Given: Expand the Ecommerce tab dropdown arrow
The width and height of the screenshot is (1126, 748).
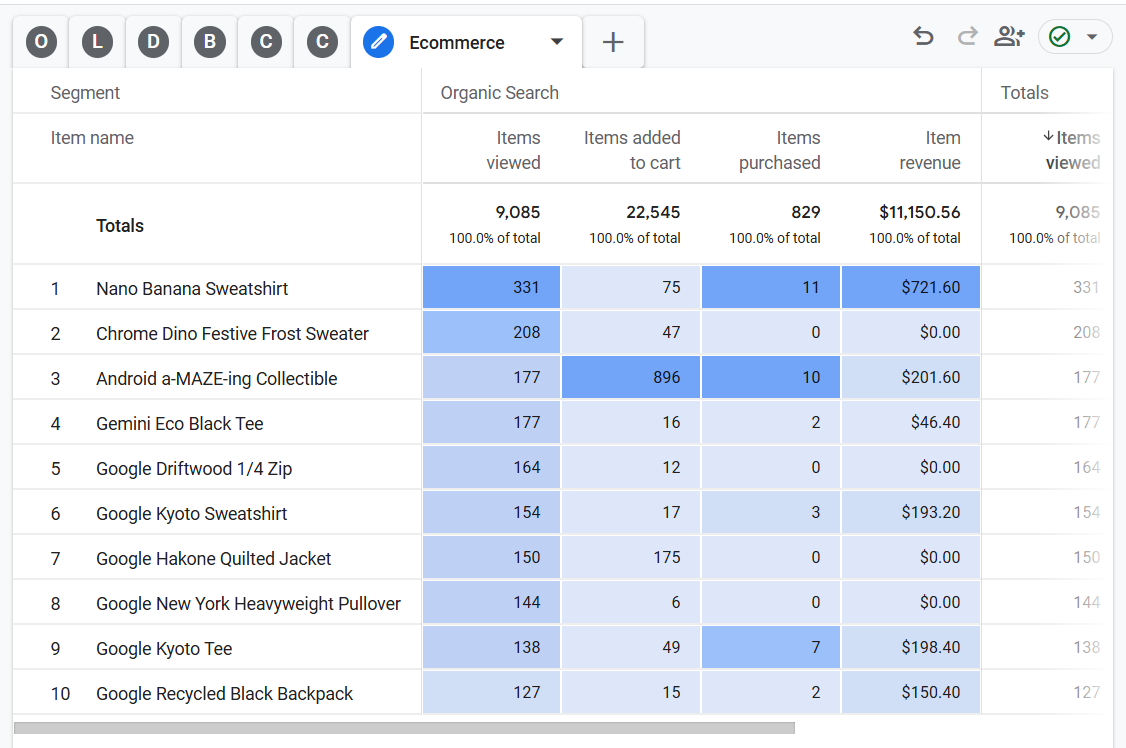Looking at the screenshot, I should pos(557,42).
